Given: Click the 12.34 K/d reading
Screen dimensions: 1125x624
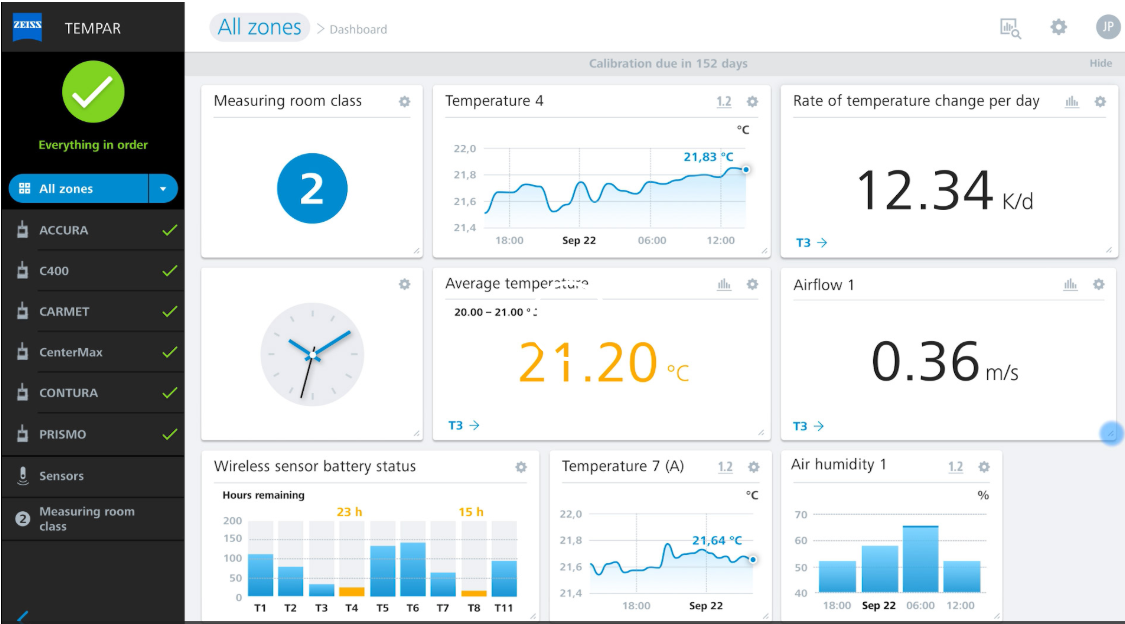Looking at the screenshot, I should point(945,191).
